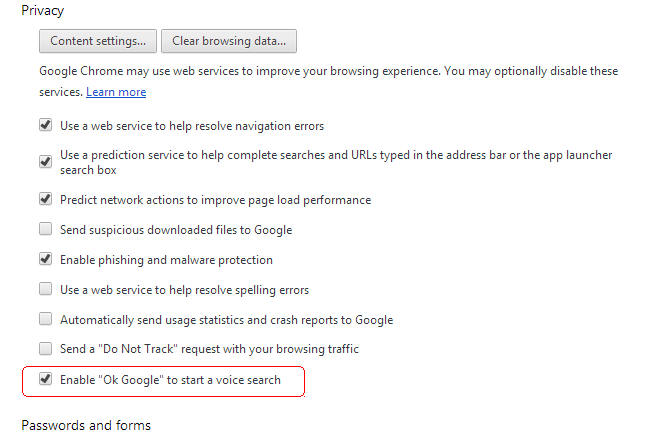
Task: Click the Passwords and forms section heading
Action: coord(86,425)
